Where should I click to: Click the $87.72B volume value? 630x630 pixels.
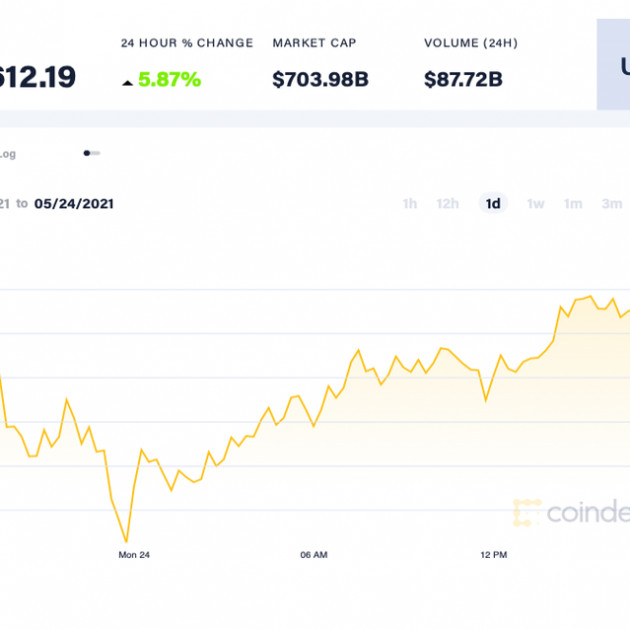pos(463,80)
